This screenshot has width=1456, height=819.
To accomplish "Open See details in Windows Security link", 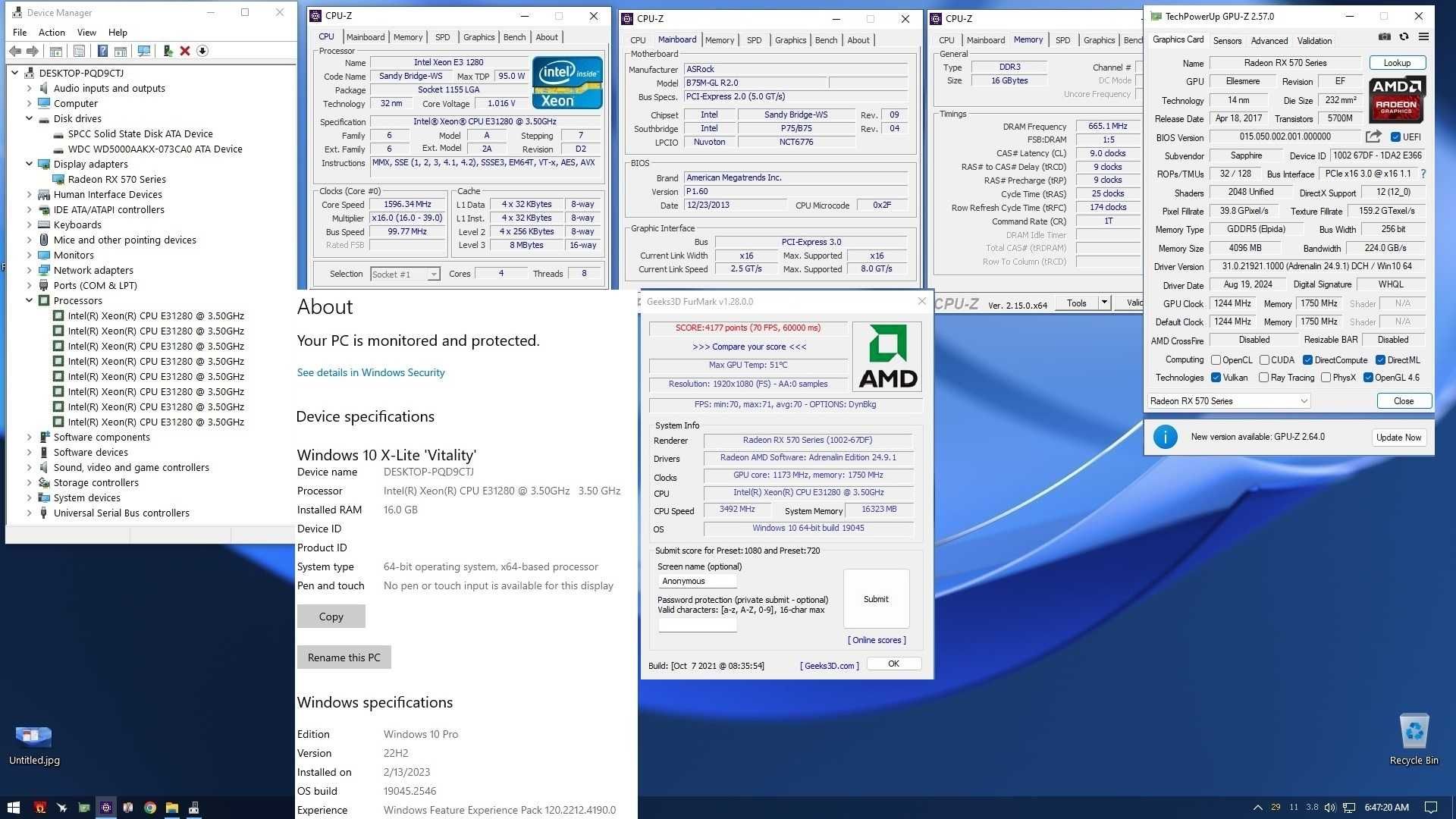I will [370, 372].
